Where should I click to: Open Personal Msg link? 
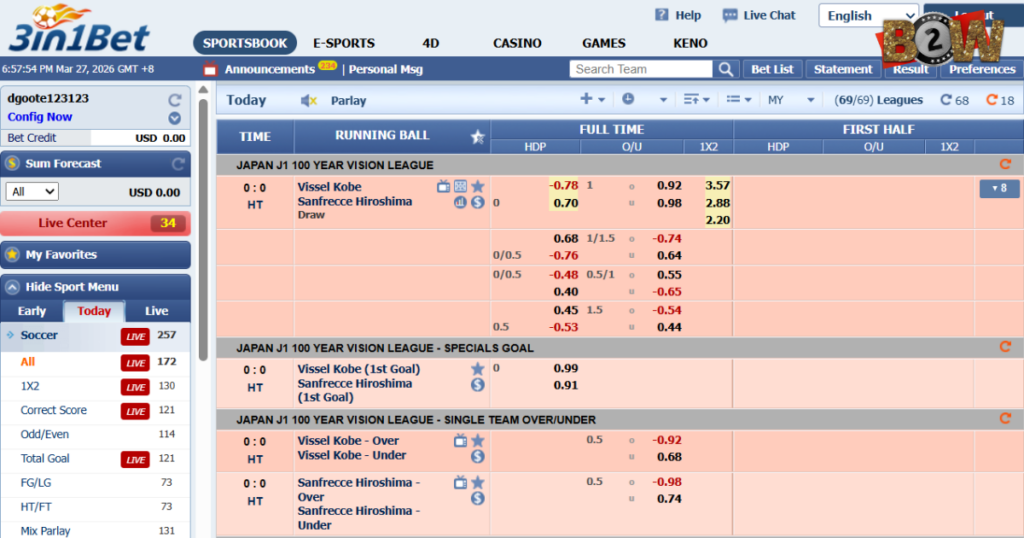[385, 69]
